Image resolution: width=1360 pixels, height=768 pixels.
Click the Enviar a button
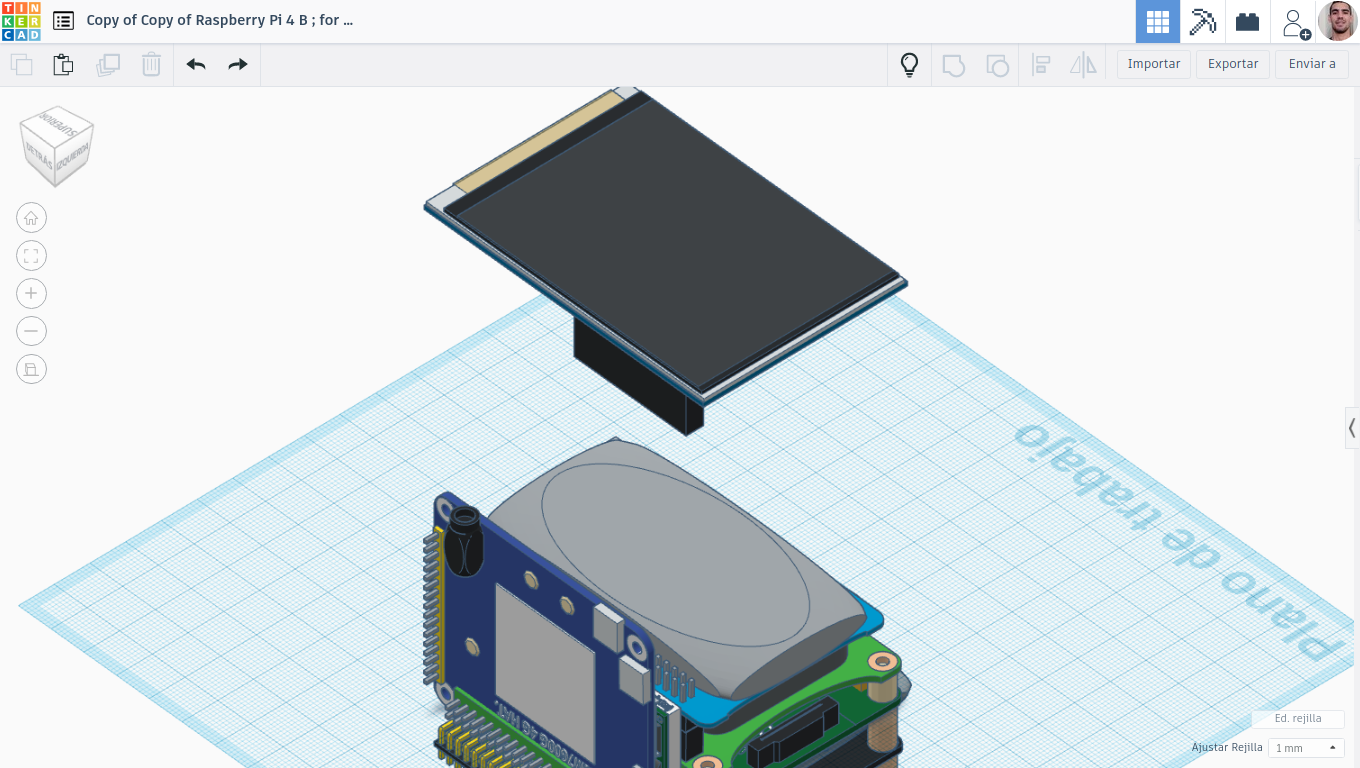pyautogui.click(x=1312, y=64)
